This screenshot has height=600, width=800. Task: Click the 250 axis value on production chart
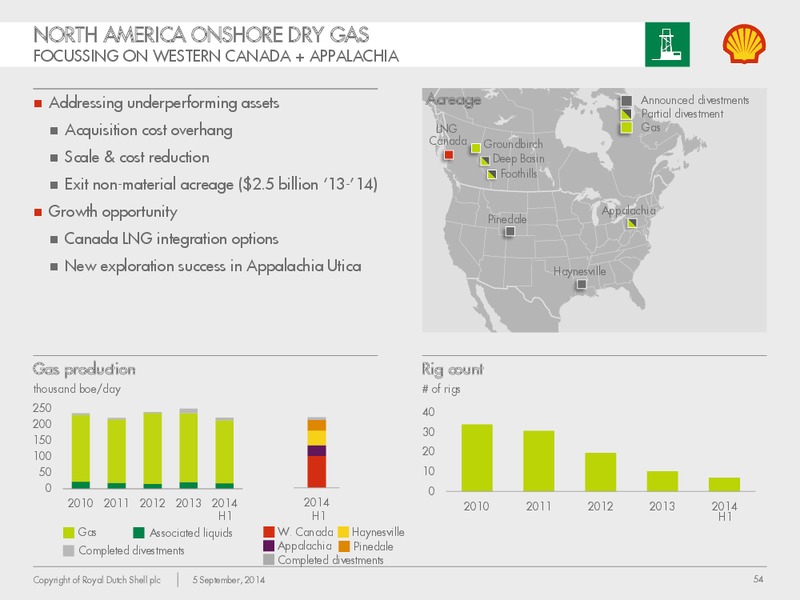tap(42, 408)
